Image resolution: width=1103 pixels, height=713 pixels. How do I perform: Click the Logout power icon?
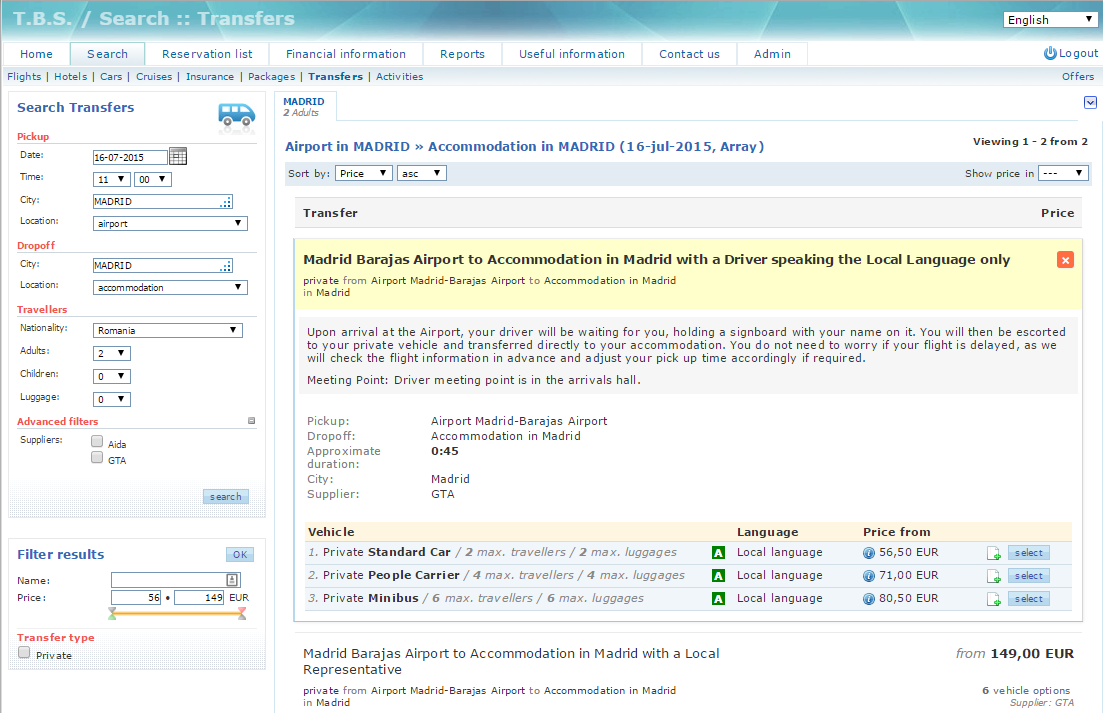pos(1050,53)
